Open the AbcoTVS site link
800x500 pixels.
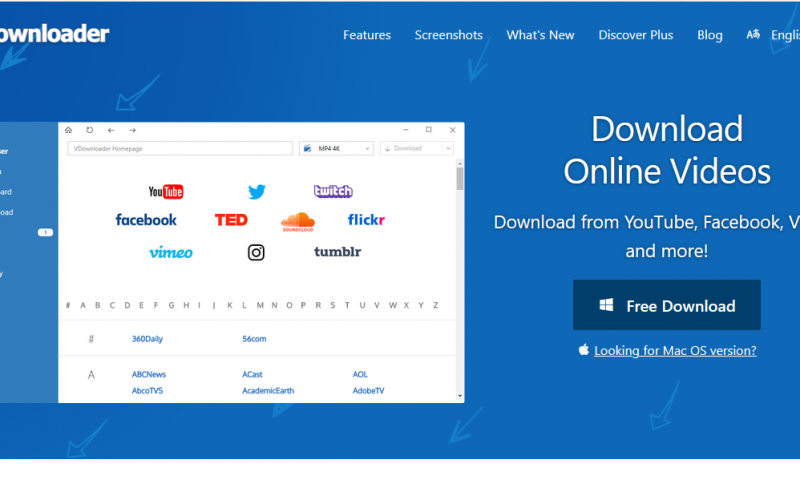click(x=147, y=391)
